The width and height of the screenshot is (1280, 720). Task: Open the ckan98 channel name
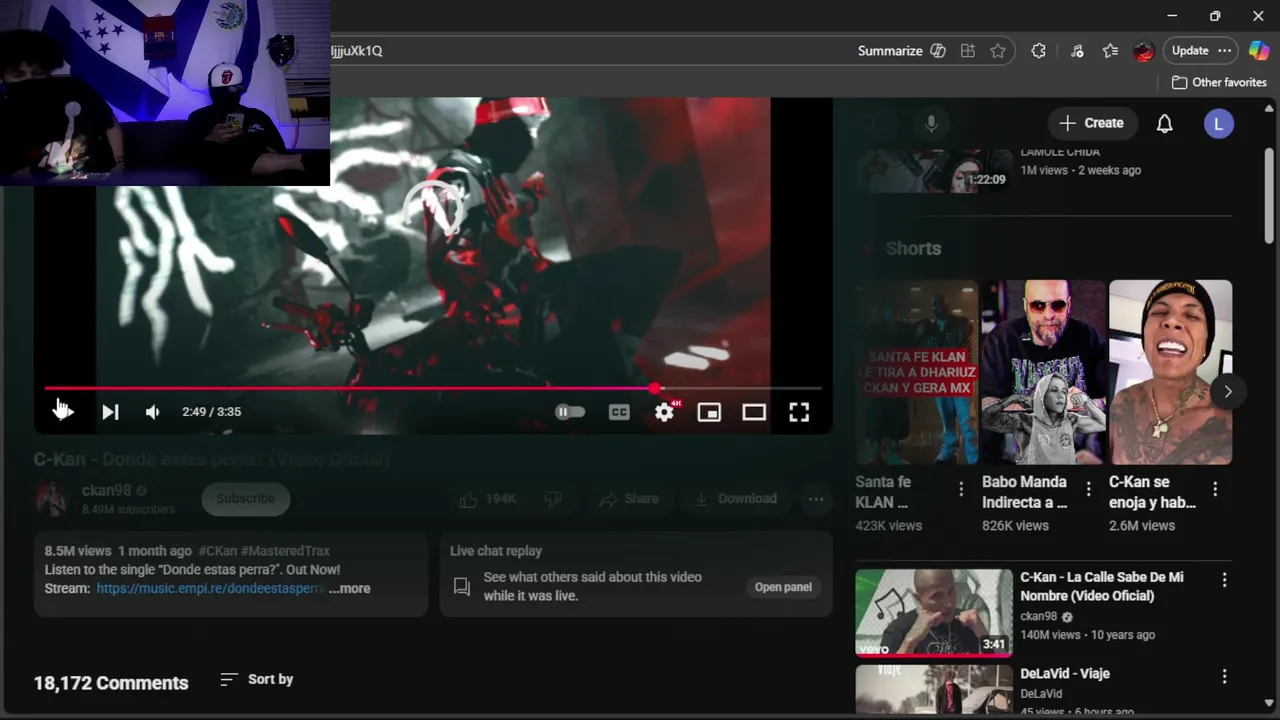point(106,490)
